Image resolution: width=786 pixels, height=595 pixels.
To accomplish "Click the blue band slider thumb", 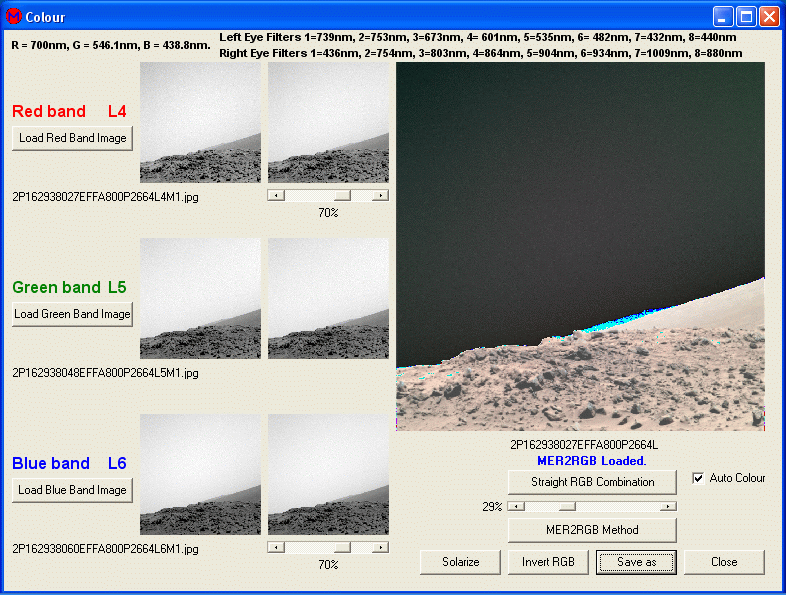I will (342, 547).
